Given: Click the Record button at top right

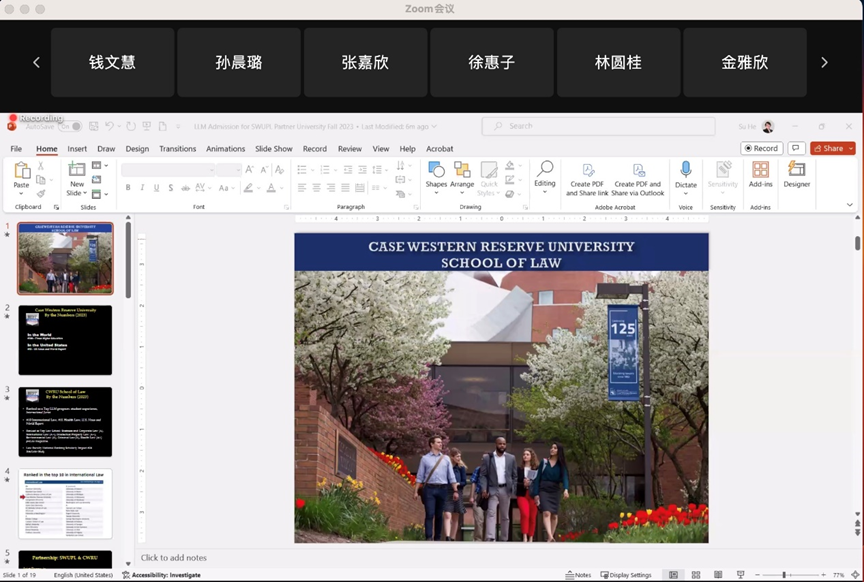Looking at the screenshot, I should (761, 148).
